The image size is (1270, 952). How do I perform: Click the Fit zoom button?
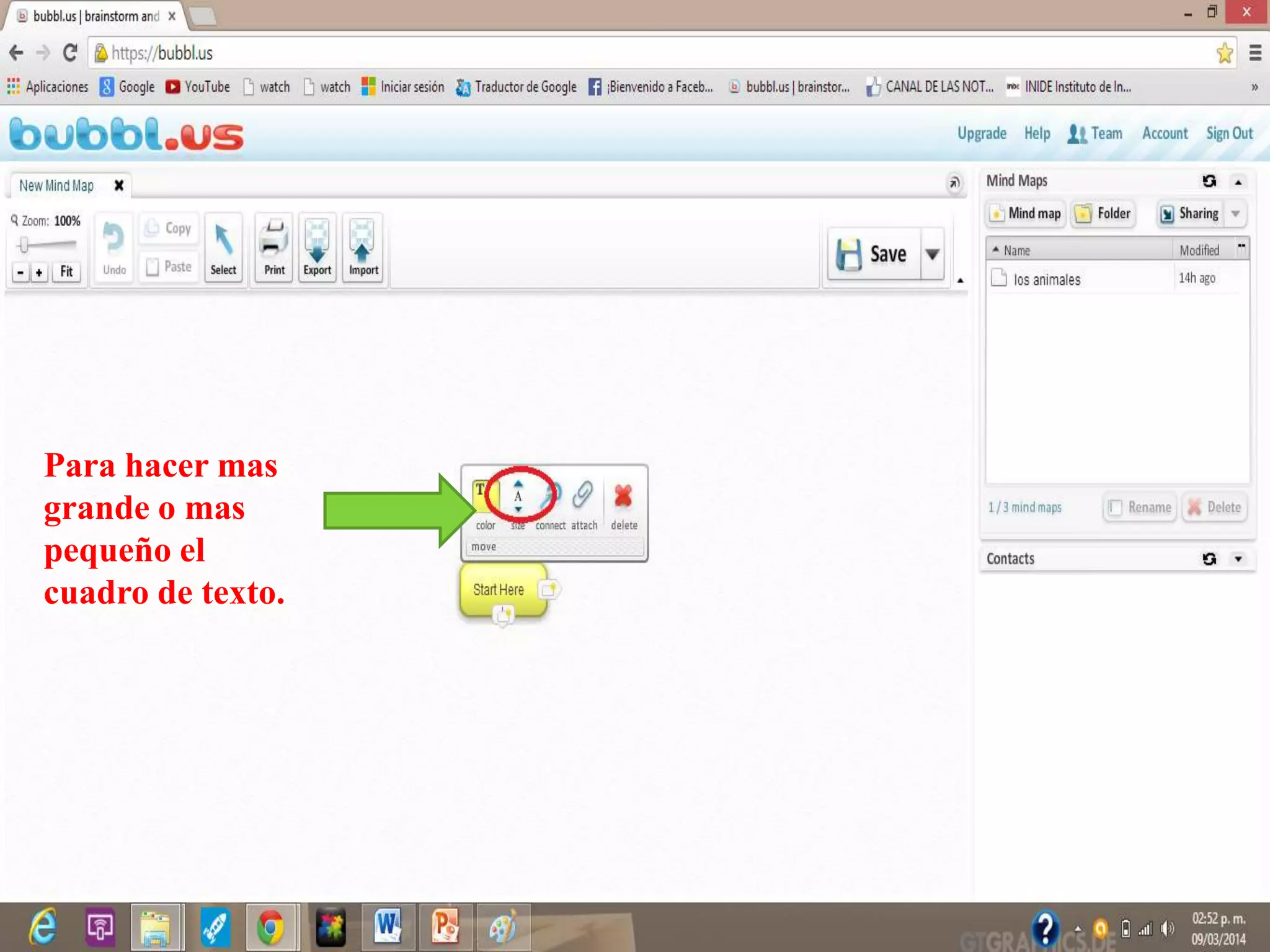click(66, 271)
